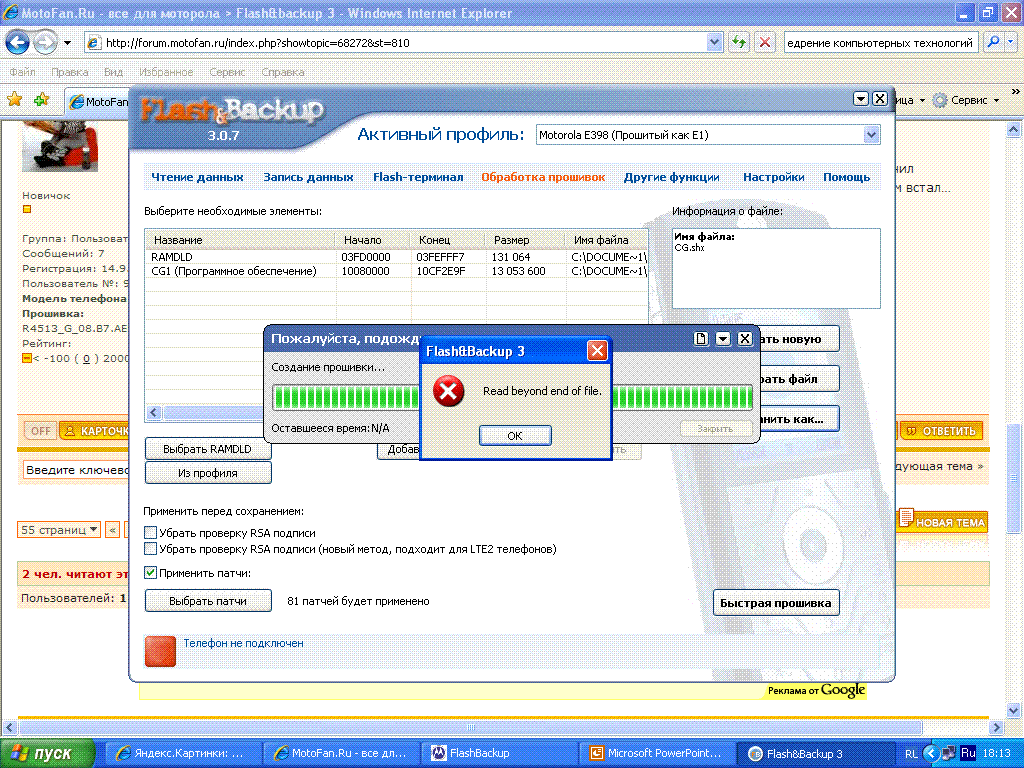Toggle first Убрать проверку RSA подписи checkbox
The image size is (1024, 768).
click(x=150, y=533)
